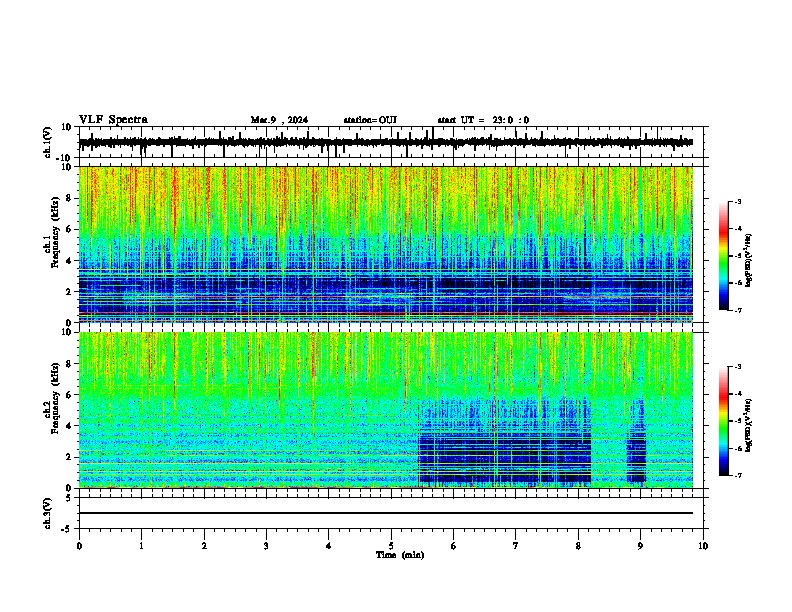The image size is (792, 612).
Task: Click the log(PSD) label beside ch.2 colorbar
Action: click(748, 425)
